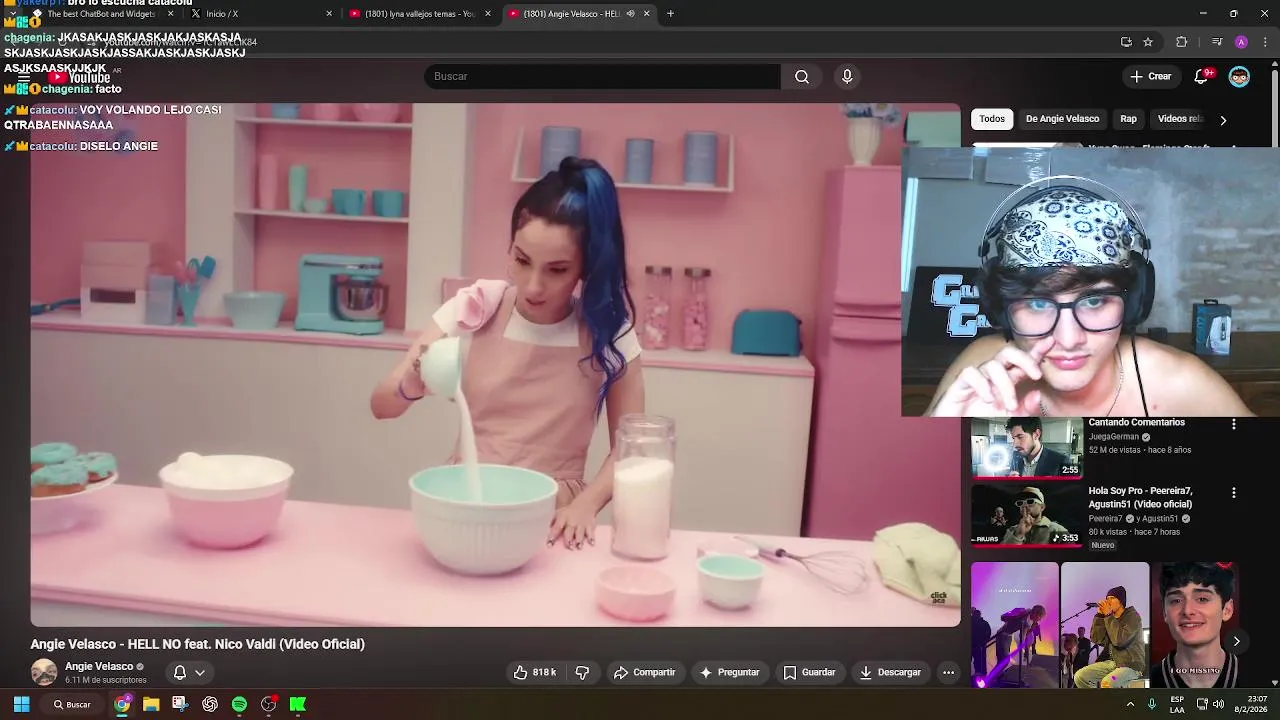Screen dimensions: 1280x720
Task: Open the JuegaGerman channel name
Action: point(1113,437)
